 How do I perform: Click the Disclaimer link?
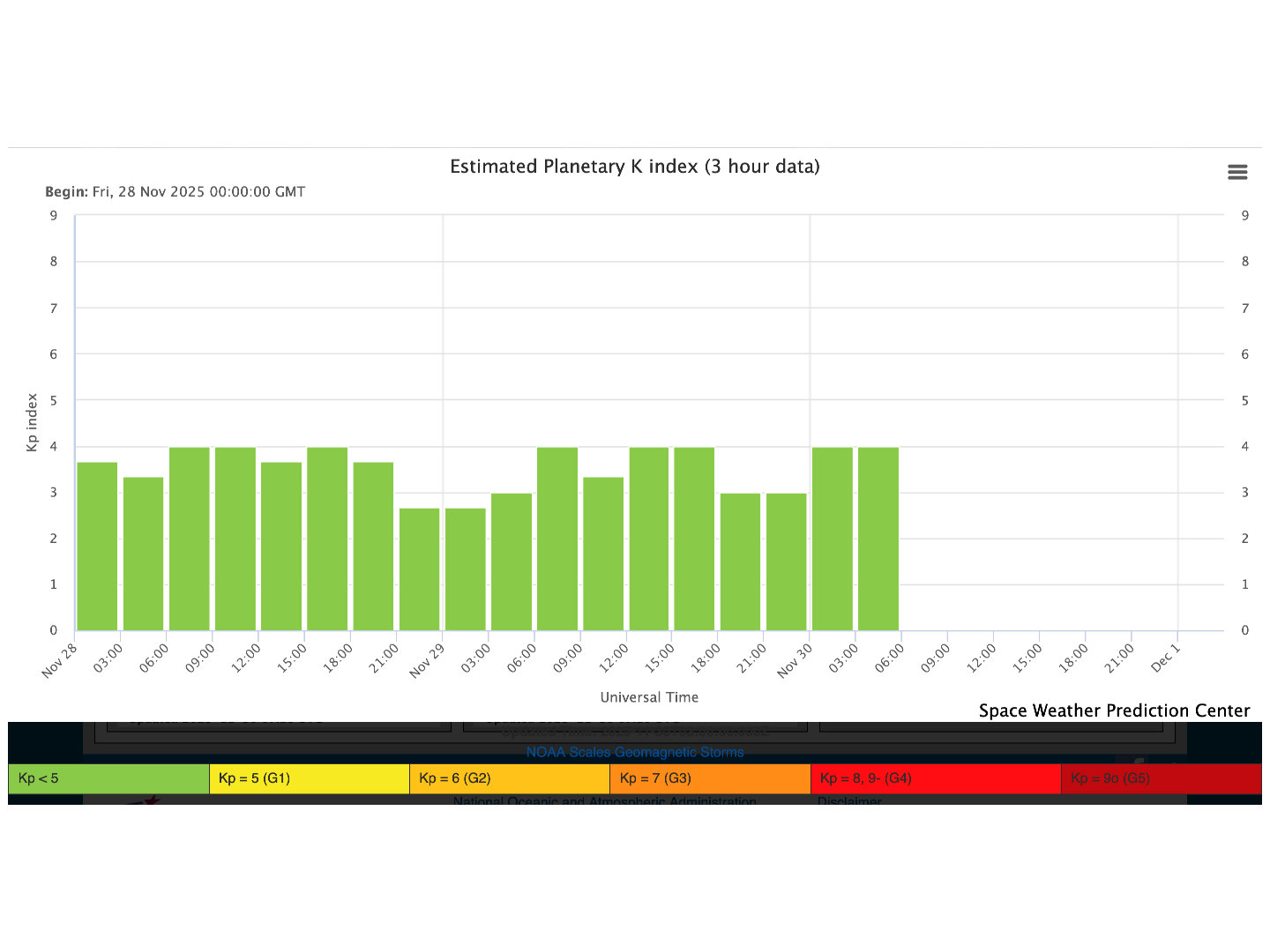click(x=848, y=800)
